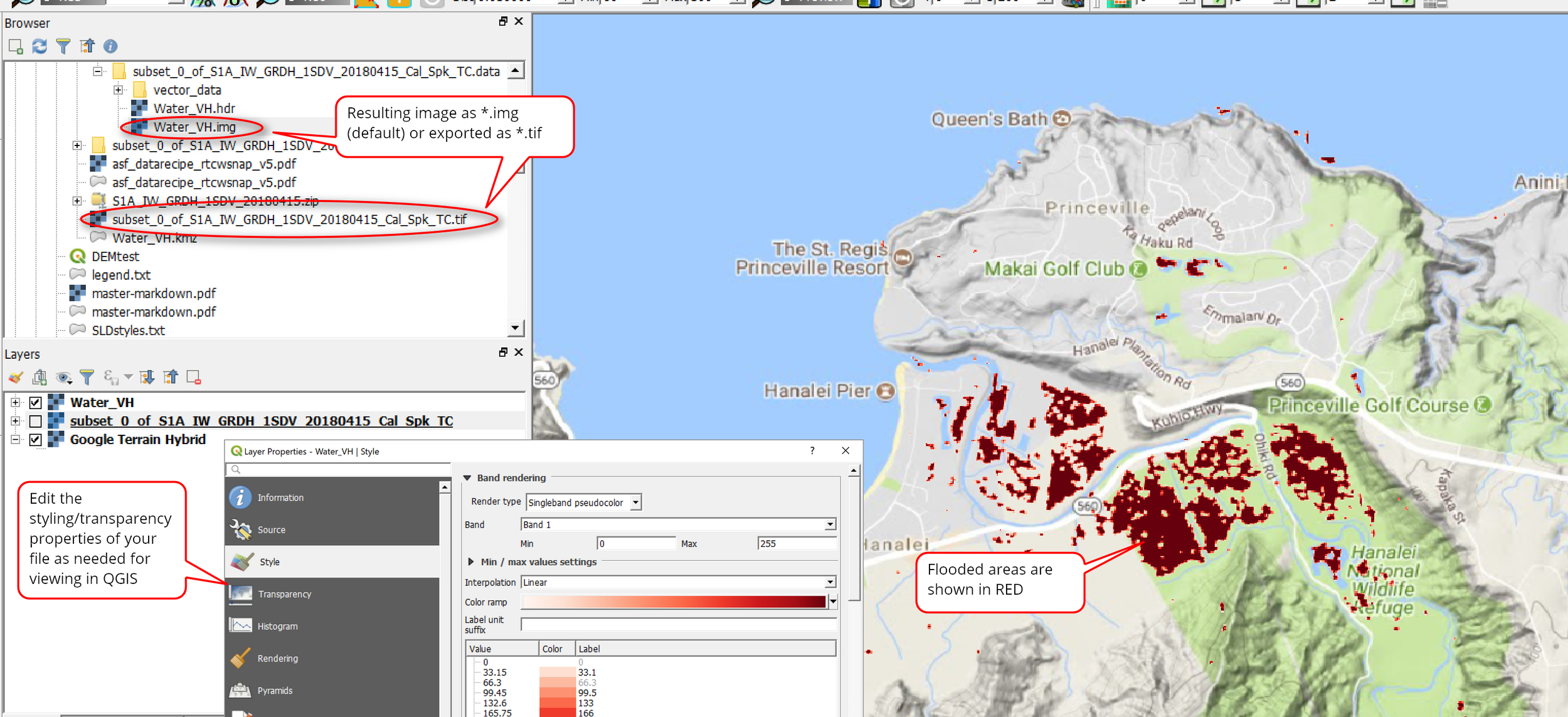Select master-markdown.pdf raster entry
The height and width of the screenshot is (717, 1568).
[x=154, y=294]
